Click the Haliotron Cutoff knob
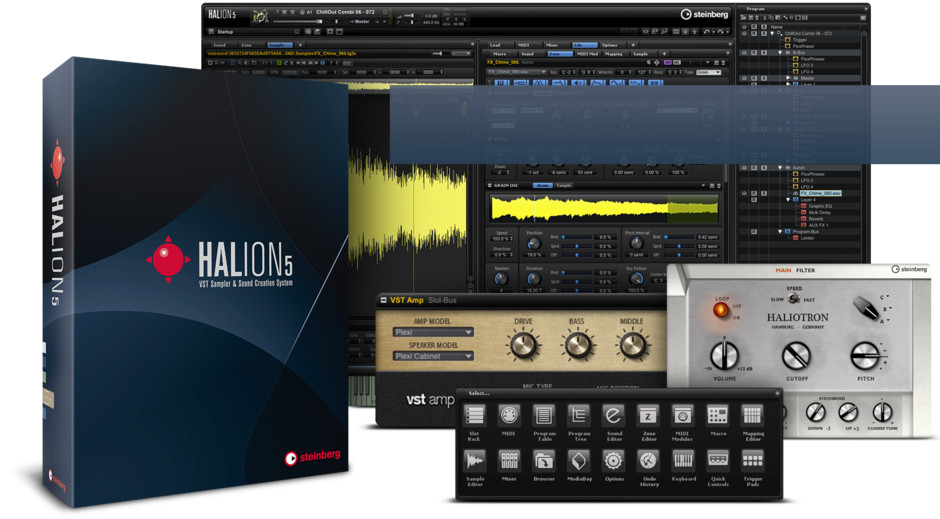Screen dimensions: 940x519 (795, 356)
